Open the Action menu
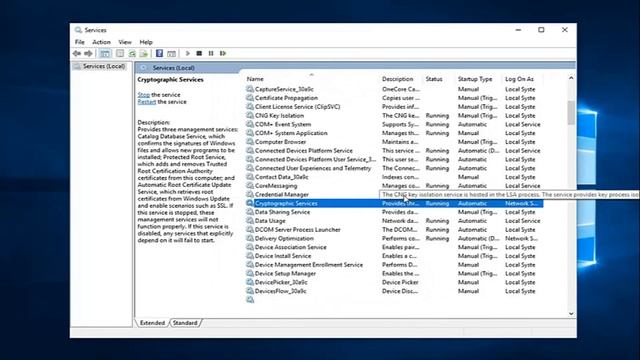 tap(101, 42)
